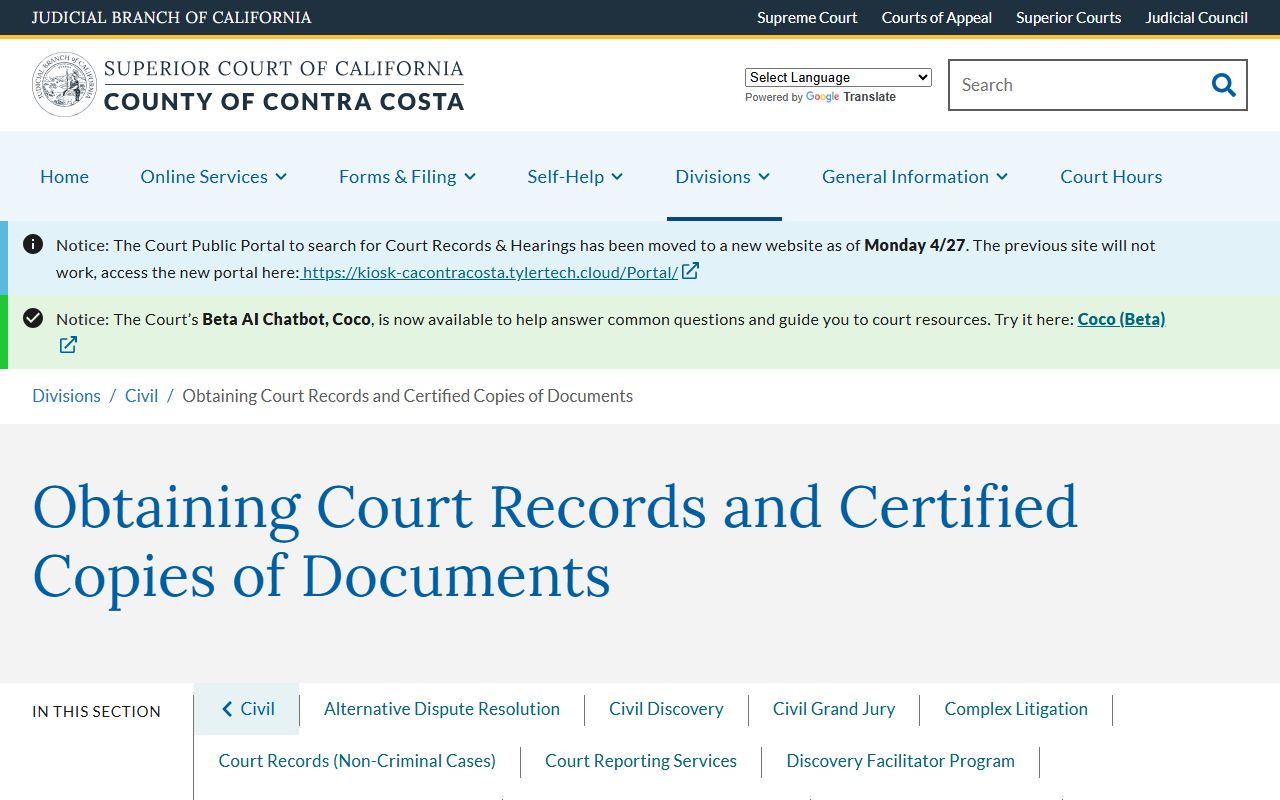Open Court Records (Non-Criminal Cases) link
This screenshot has width=1280, height=800.
pyautogui.click(x=357, y=761)
